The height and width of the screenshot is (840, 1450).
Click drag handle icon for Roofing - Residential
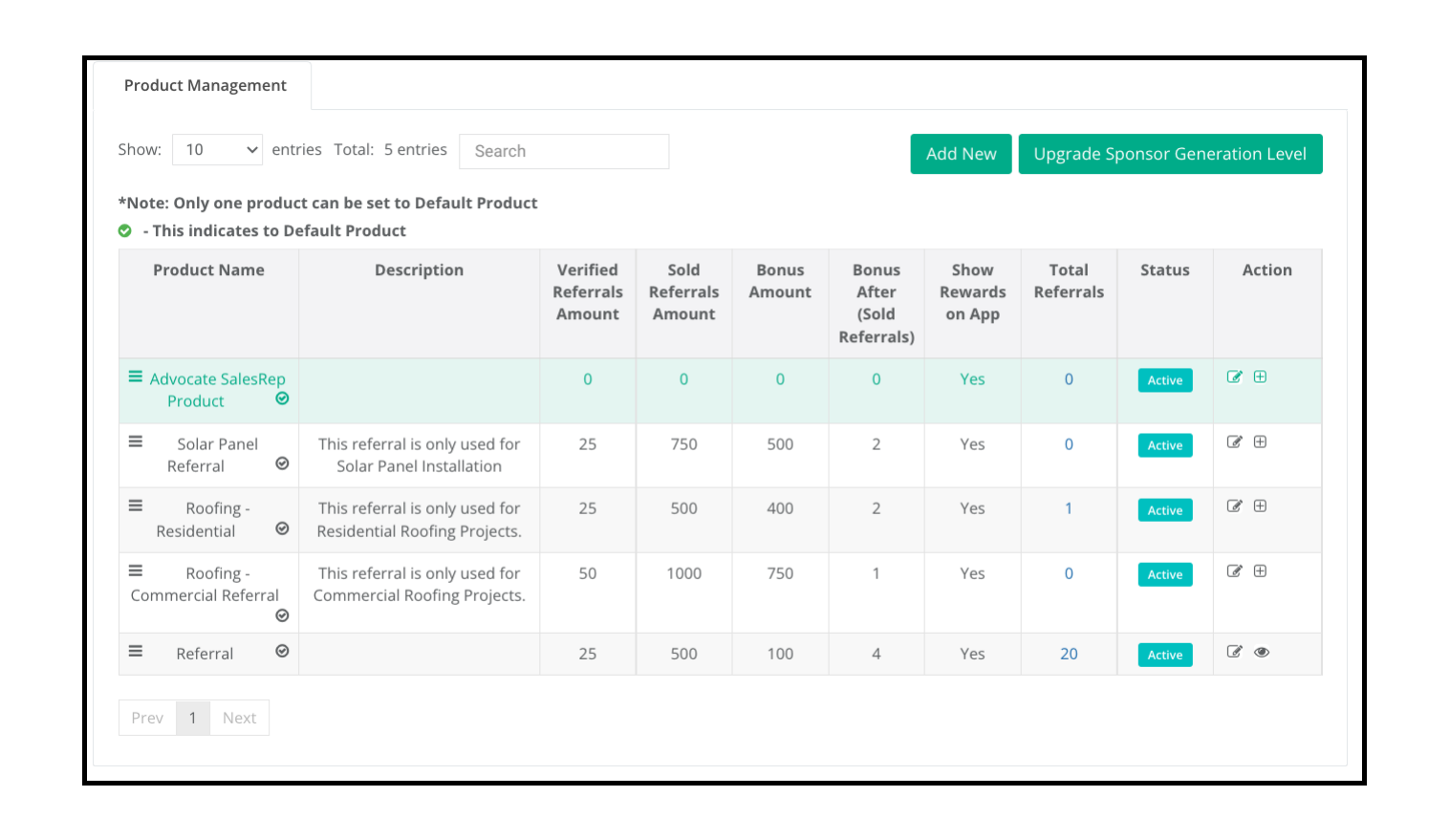(136, 506)
